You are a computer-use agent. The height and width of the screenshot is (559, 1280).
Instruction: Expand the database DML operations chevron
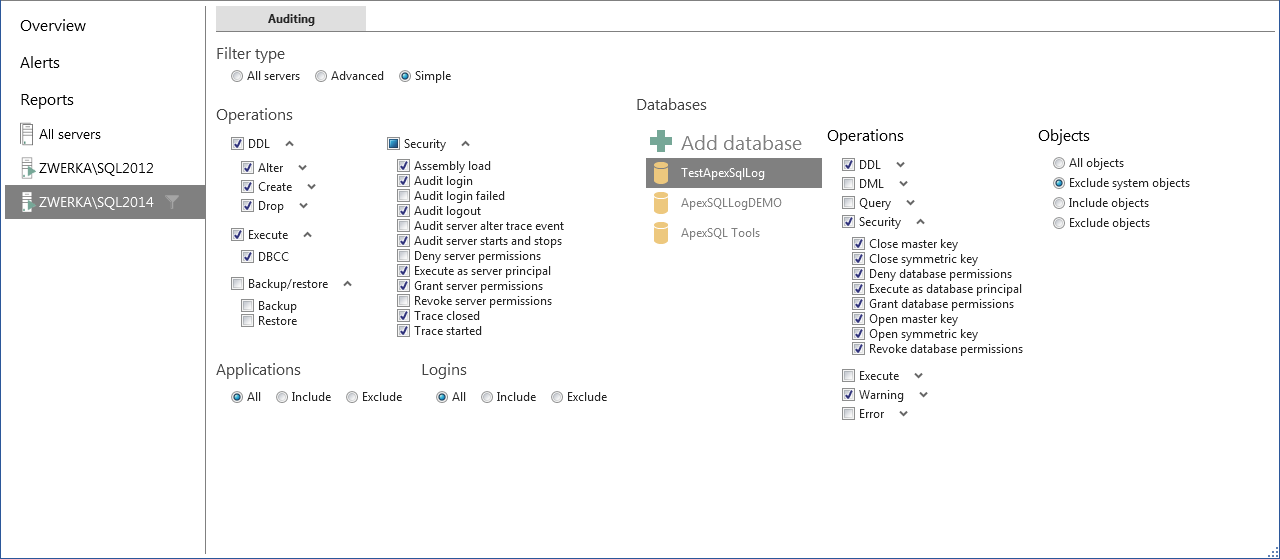pos(904,184)
